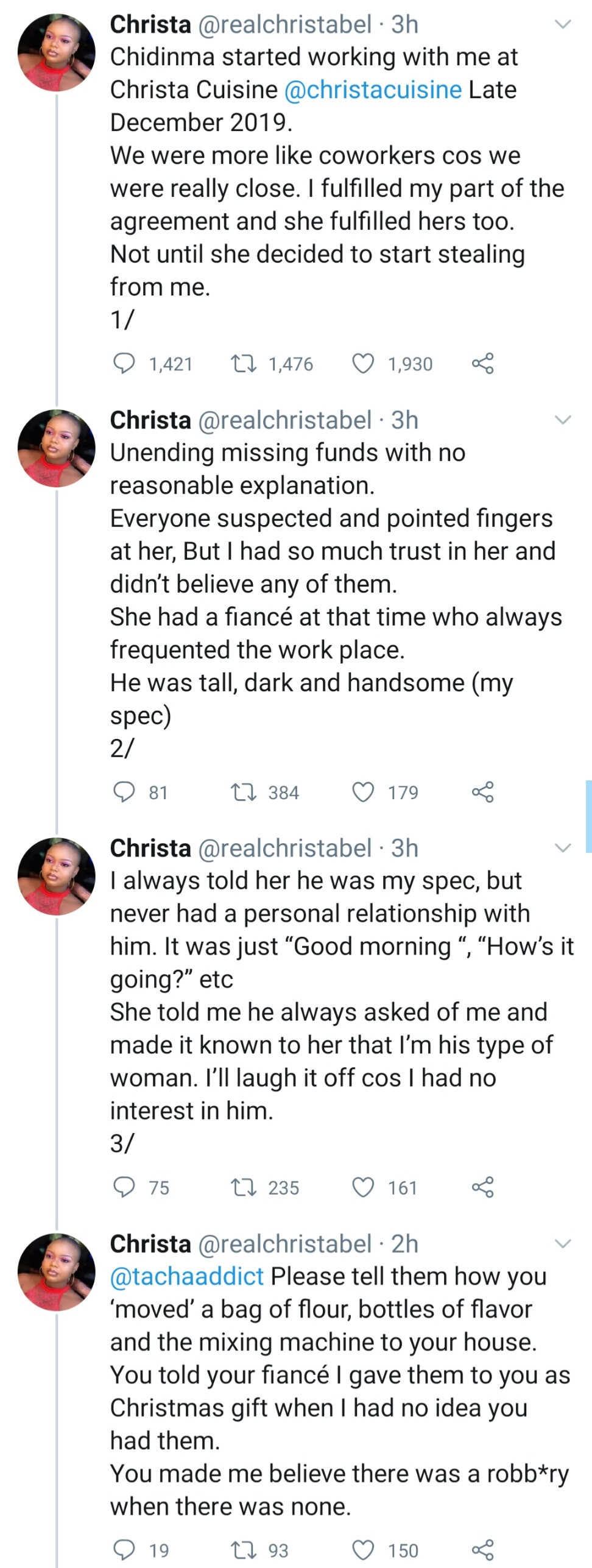The width and height of the screenshot is (592, 1568).
Task: Share the tweet numbered 3/
Action: click(482, 1187)
